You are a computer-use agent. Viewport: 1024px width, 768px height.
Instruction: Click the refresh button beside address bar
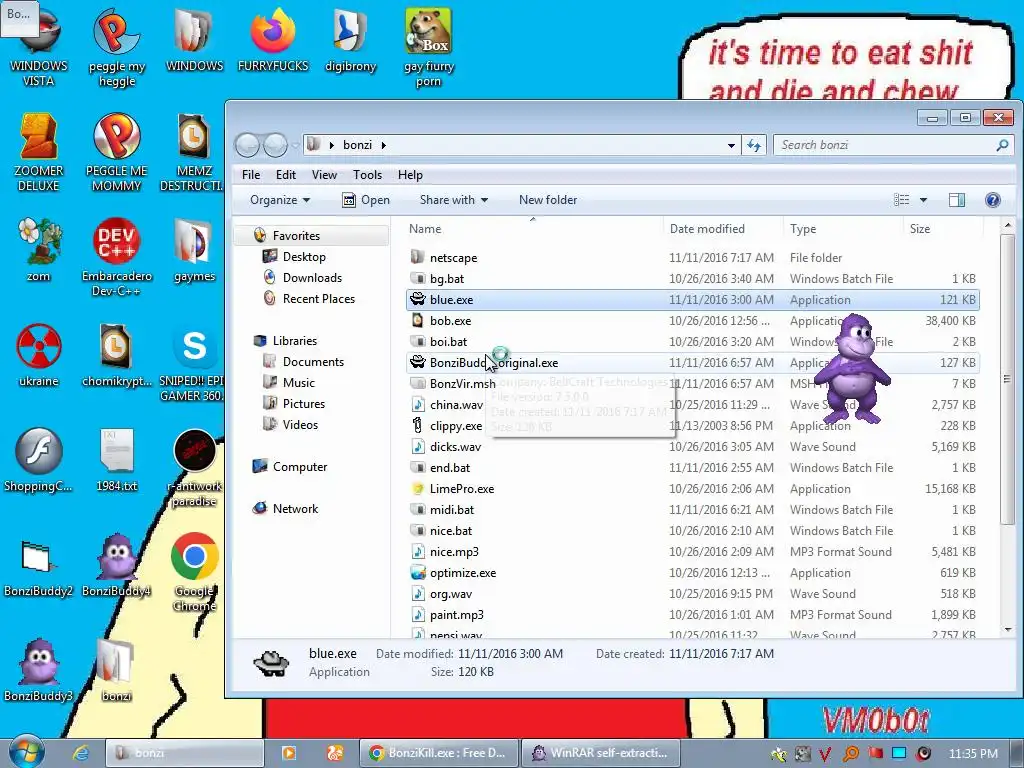pyautogui.click(x=754, y=145)
